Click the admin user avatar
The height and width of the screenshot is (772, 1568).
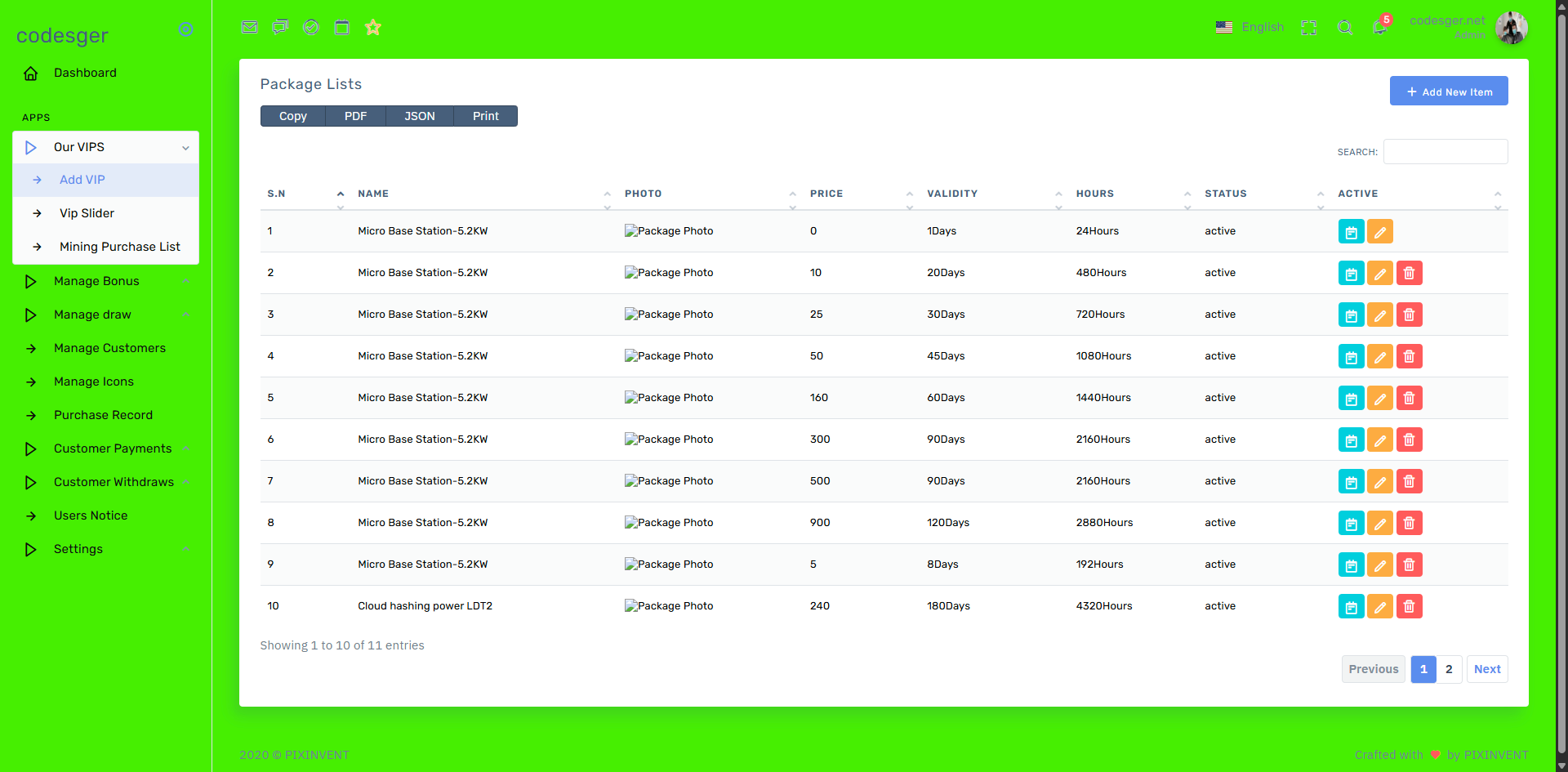1512,28
